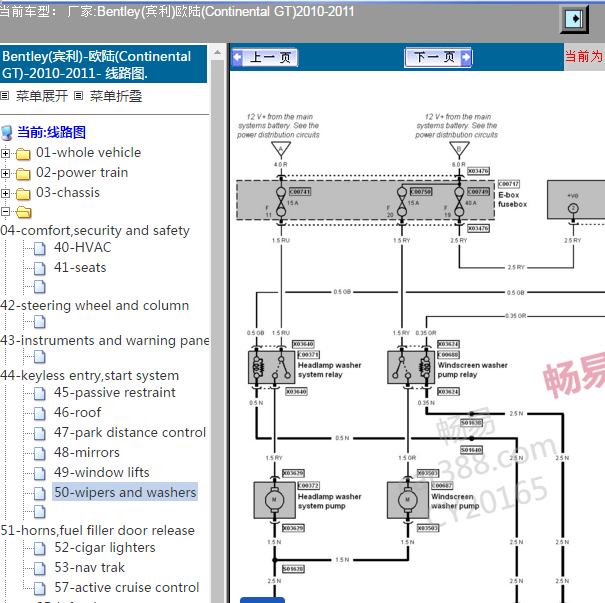The height and width of the screenshot is (603, 605).
Task: Click the arrow icon button at top right
Action: tap(574, 19)
